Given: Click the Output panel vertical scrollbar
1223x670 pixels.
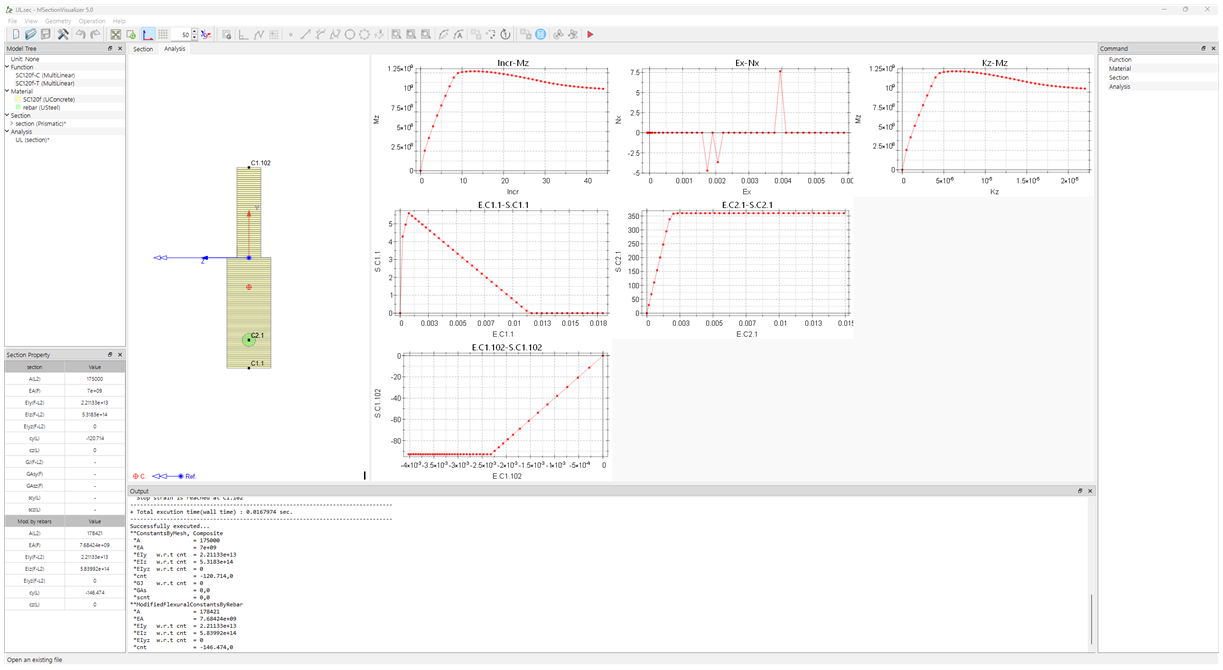Looking at the screenshot, I should pos(1091,620).
